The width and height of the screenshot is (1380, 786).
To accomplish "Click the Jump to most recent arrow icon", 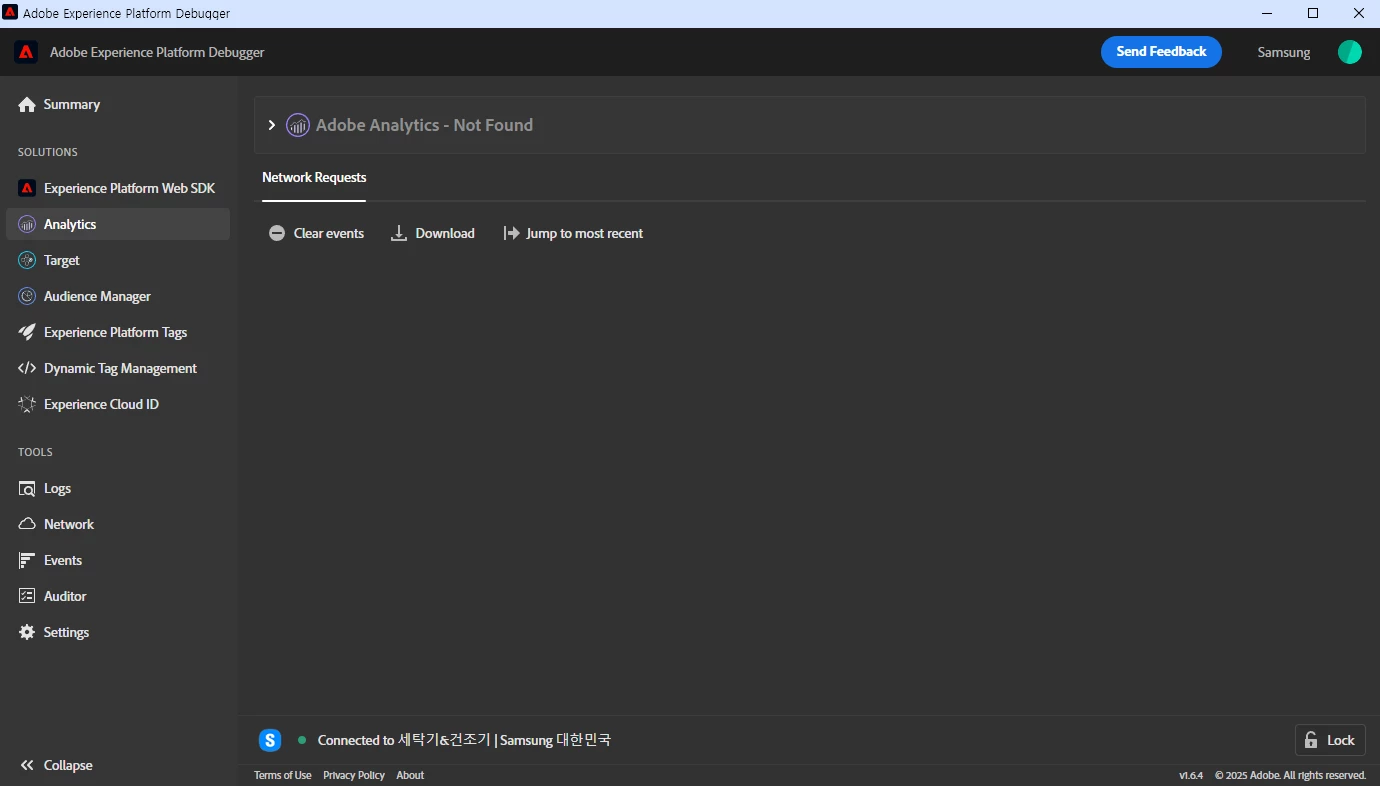I will 512,233.
